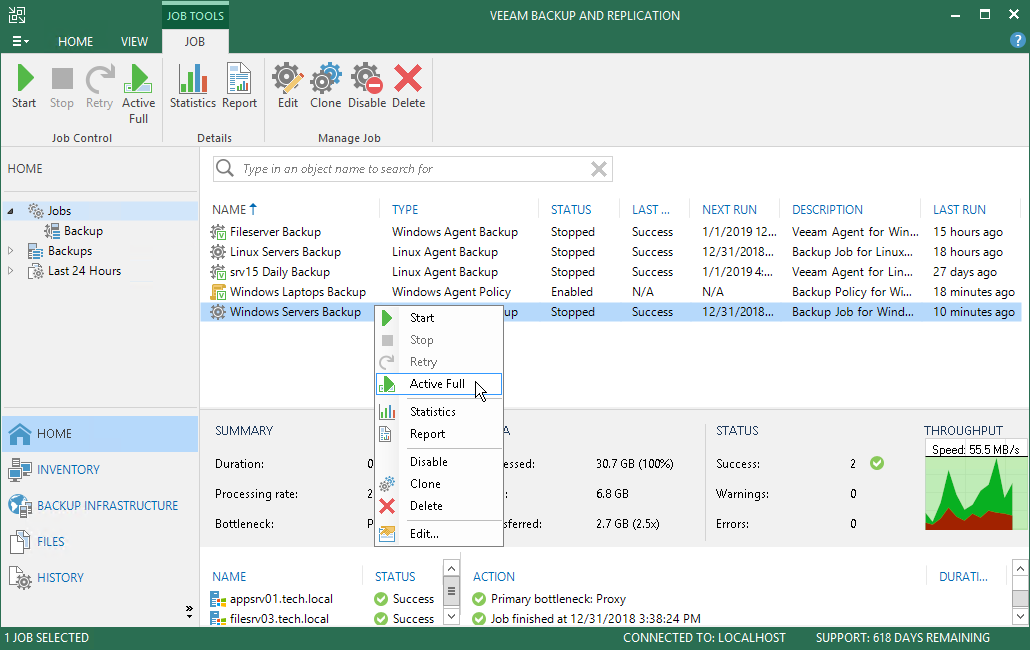
Task: Select Jobs in the navigation tree
Action: (59, 211)
